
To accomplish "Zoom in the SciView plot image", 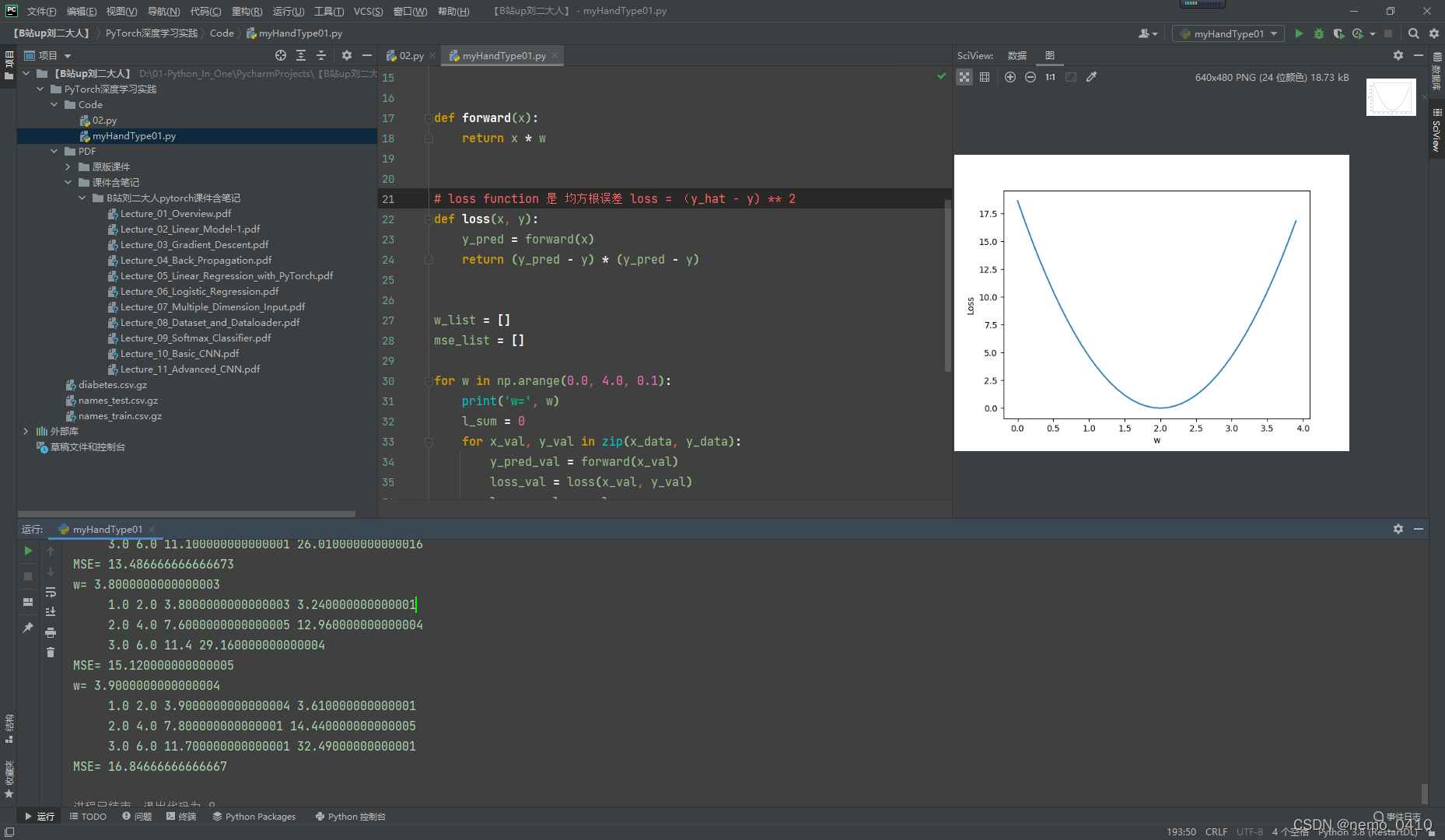I will pos(1010,77).
